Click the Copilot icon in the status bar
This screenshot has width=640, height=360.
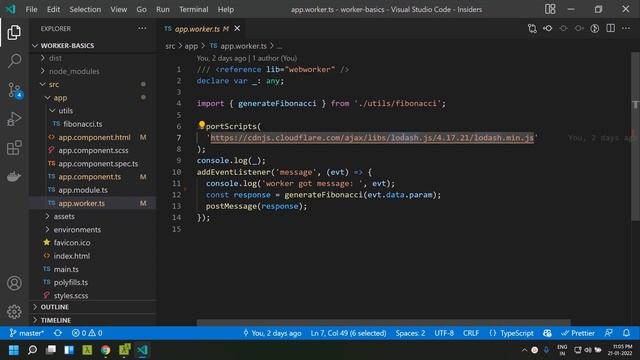pyautogui.click(x=547, y=333)
